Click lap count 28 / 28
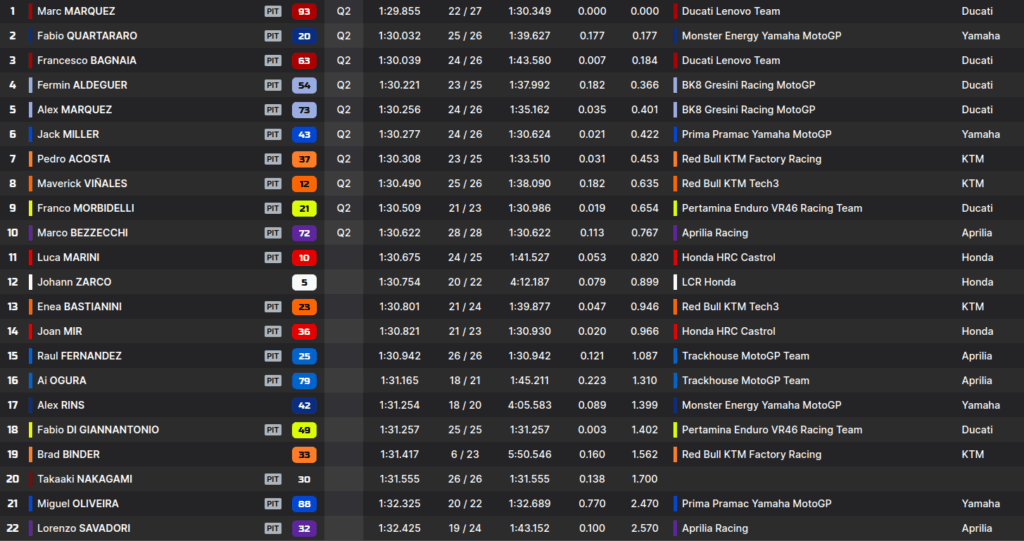 pos(465,233)
